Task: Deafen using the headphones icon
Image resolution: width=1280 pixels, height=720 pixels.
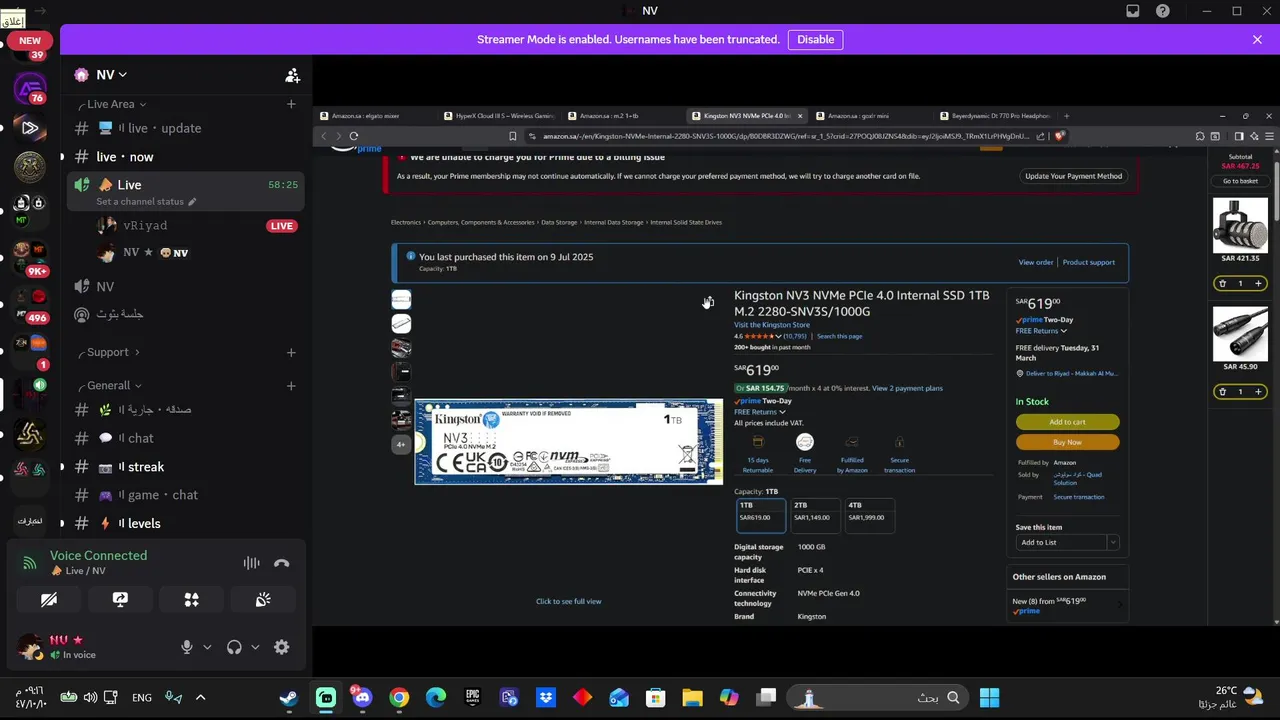Action: pos(234,647)
